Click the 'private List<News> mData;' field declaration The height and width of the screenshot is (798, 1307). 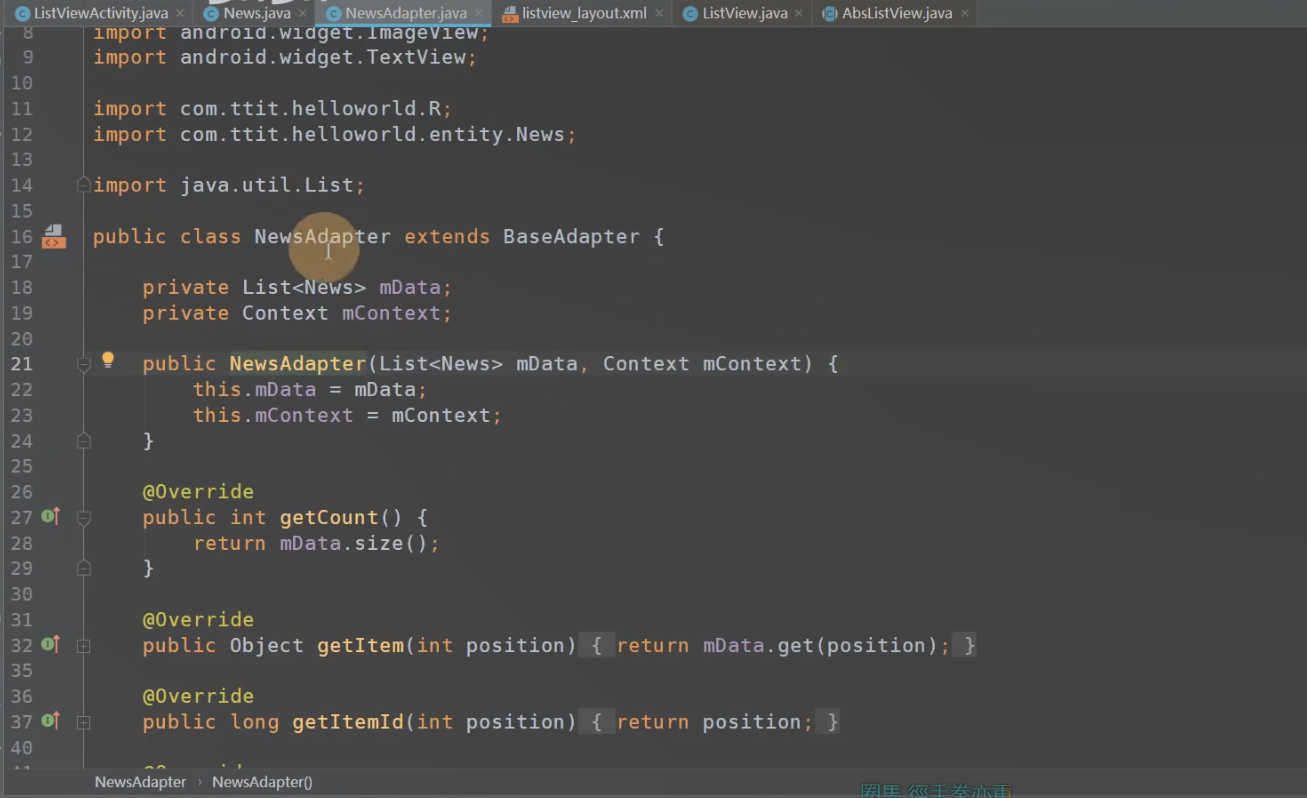coord(297,287)
